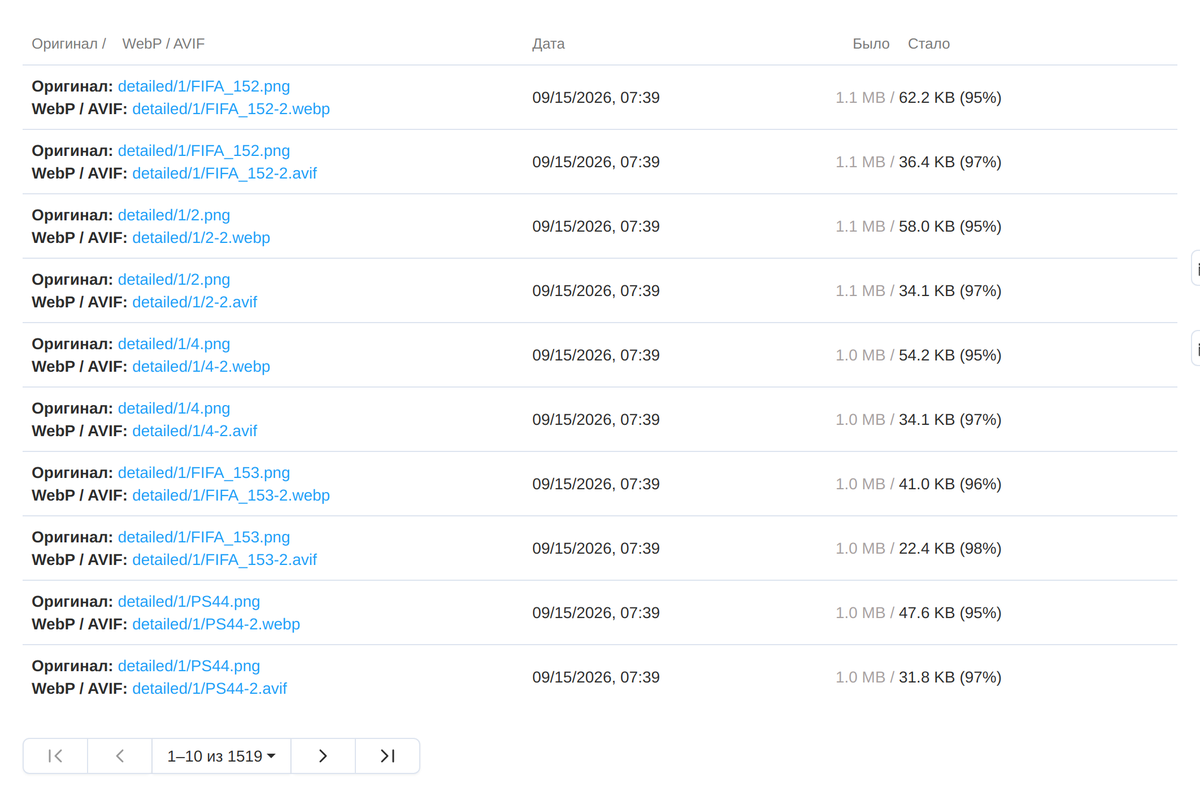Open original FIFA_153.png link above FIFA_153-2.avif
The width and height of the screenshot is (1200, 800).
pos(204,537)
